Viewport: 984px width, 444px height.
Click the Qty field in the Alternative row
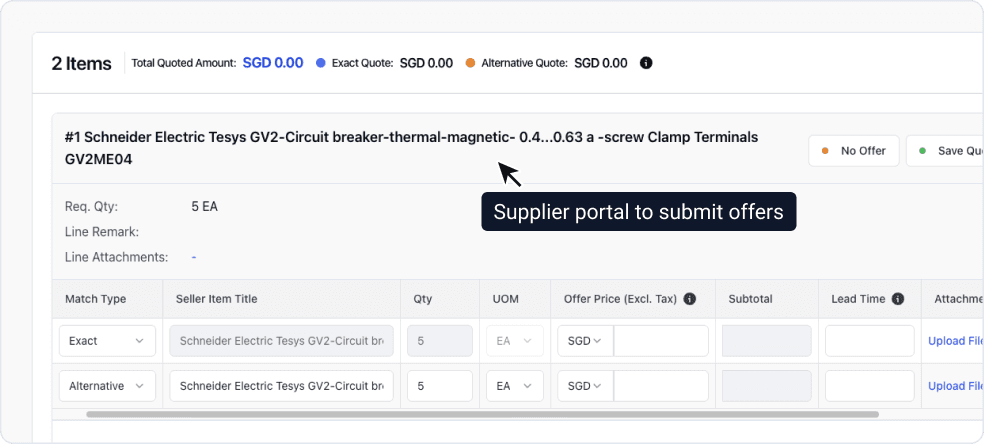[x=439, y=386]
